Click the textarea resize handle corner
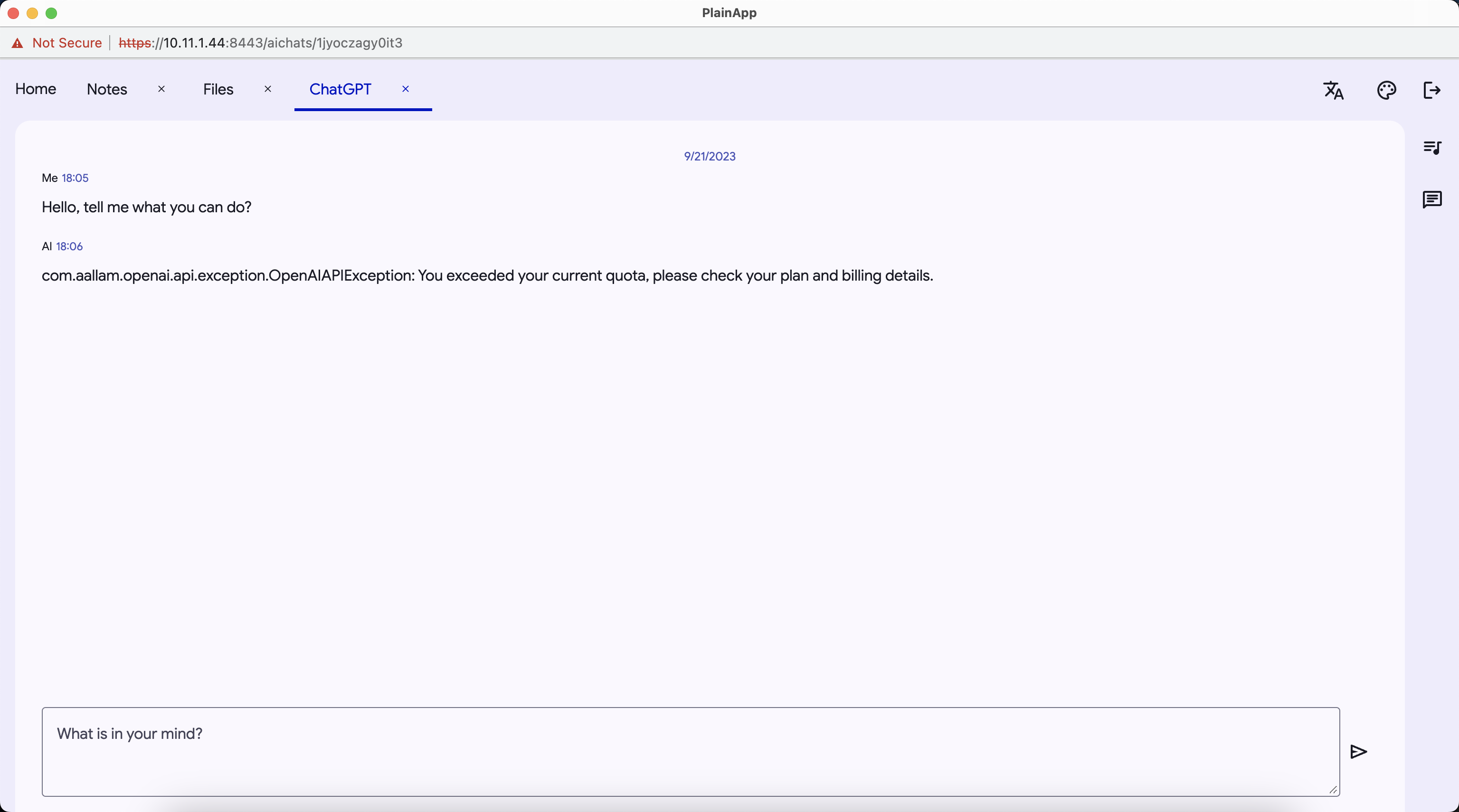 [x=1333, y=790]
